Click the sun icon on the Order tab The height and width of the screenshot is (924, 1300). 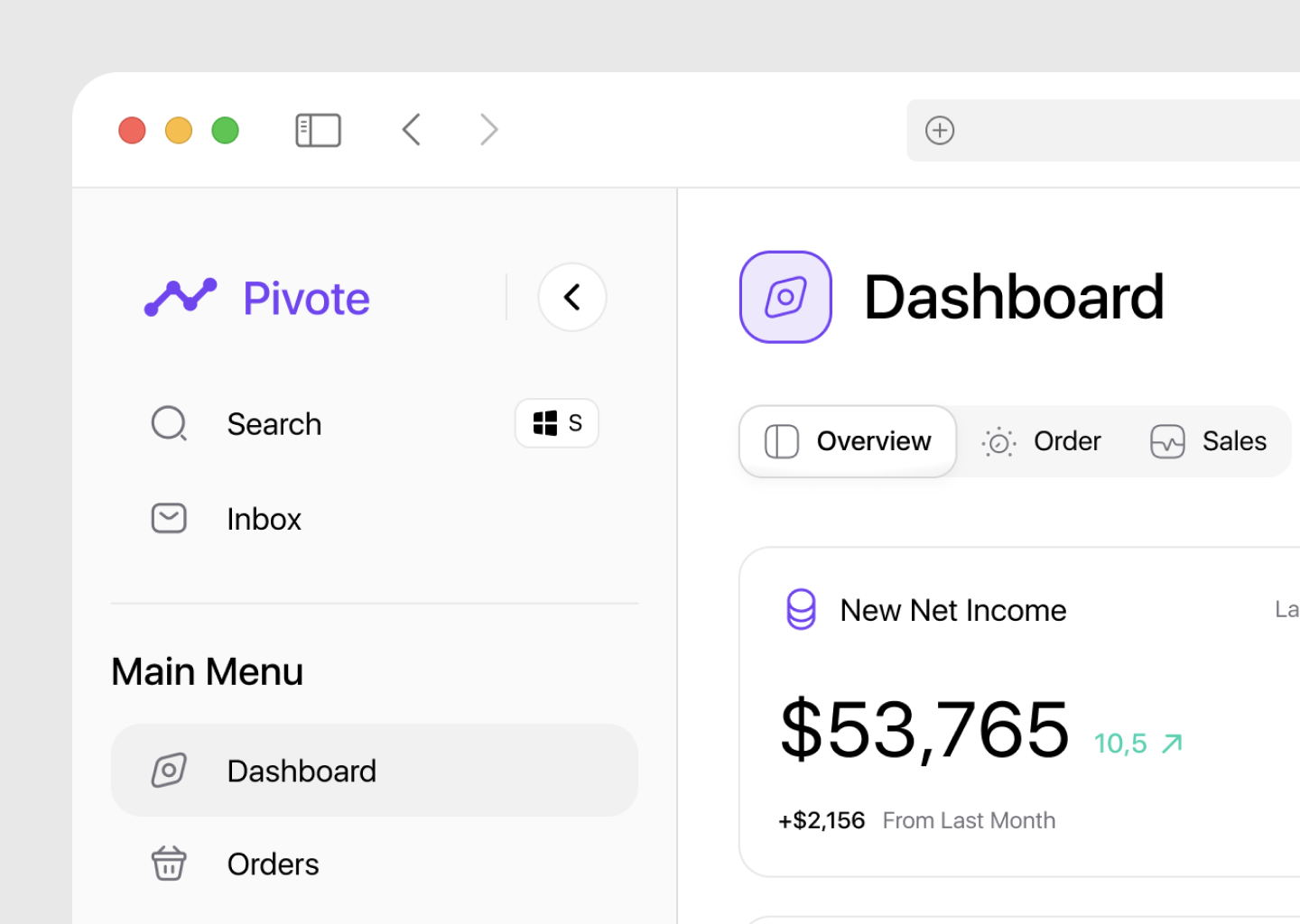point(998,441)
